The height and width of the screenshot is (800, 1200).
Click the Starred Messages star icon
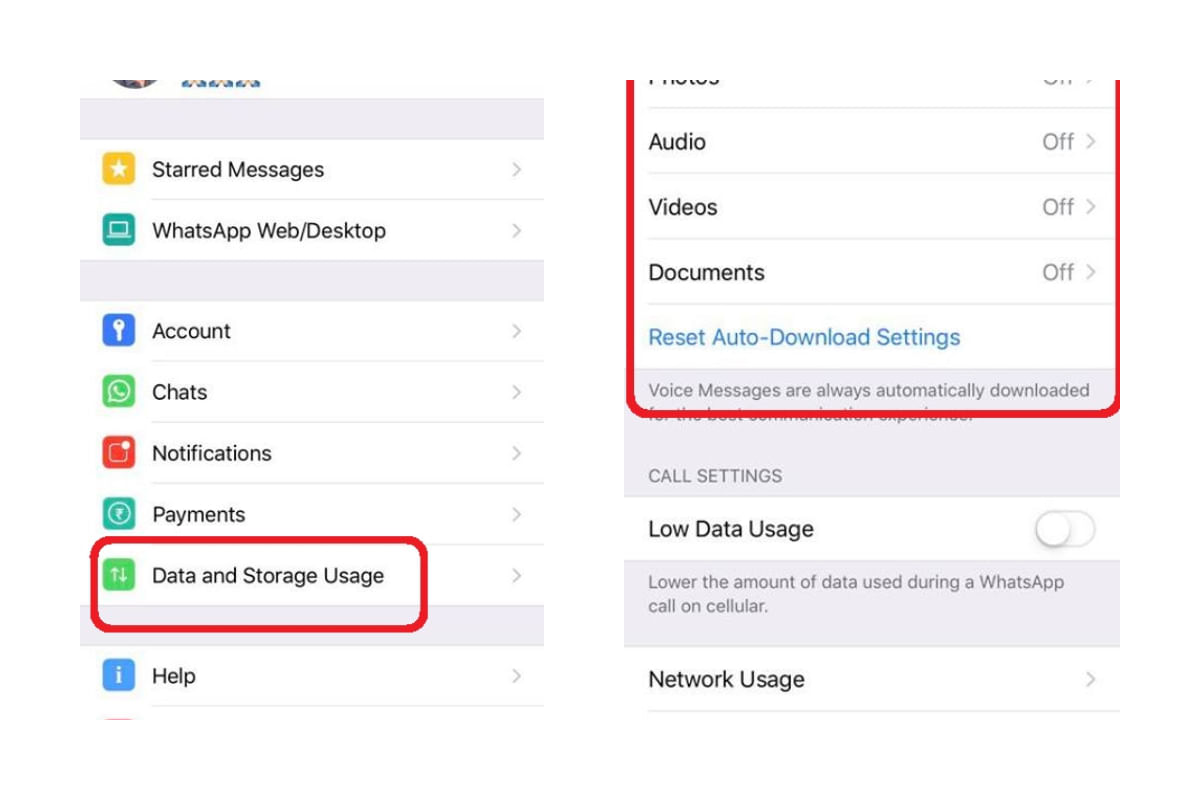tap(118, 169)
